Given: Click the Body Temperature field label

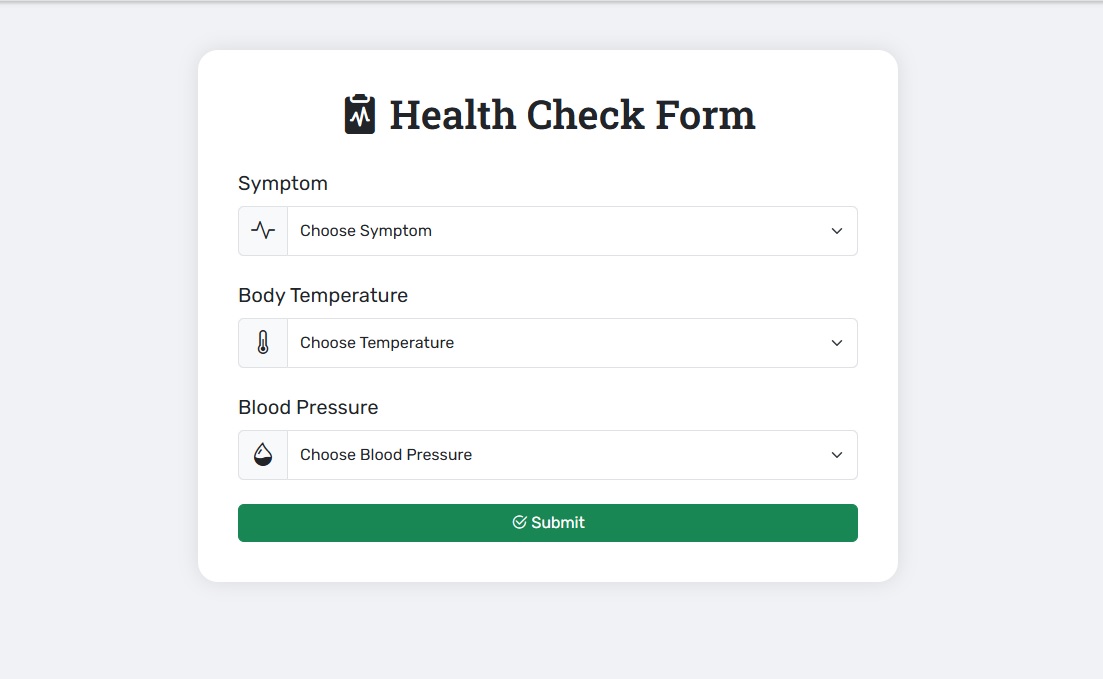Looking at the screenshot, I should point(323,296).
